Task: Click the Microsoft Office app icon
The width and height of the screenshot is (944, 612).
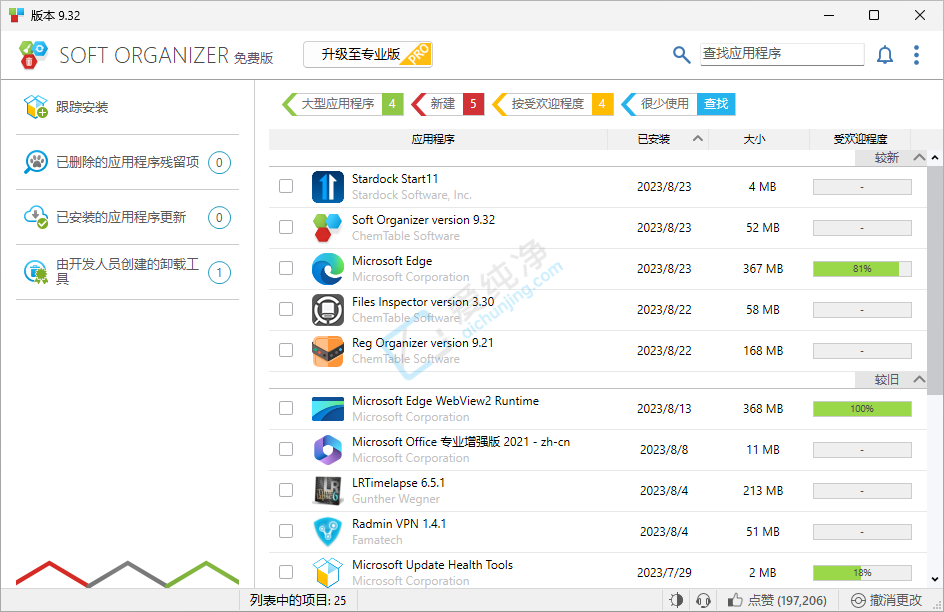Action: (x=328, y=450)
